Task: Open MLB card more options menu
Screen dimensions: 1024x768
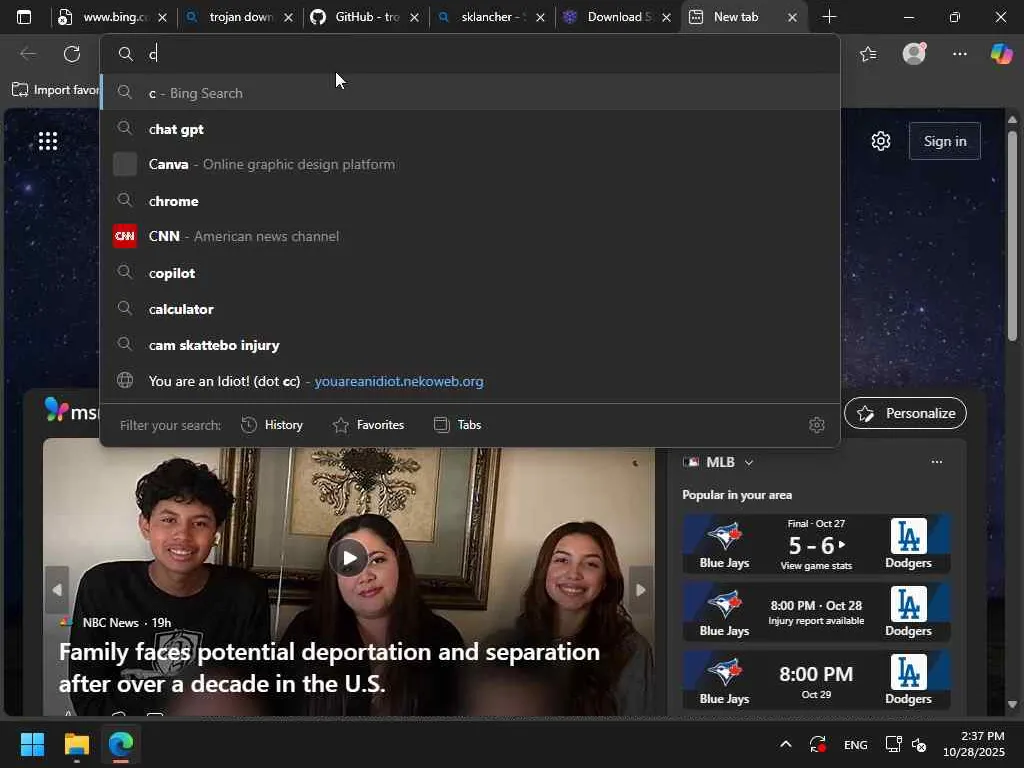Action: coord(936,462)
